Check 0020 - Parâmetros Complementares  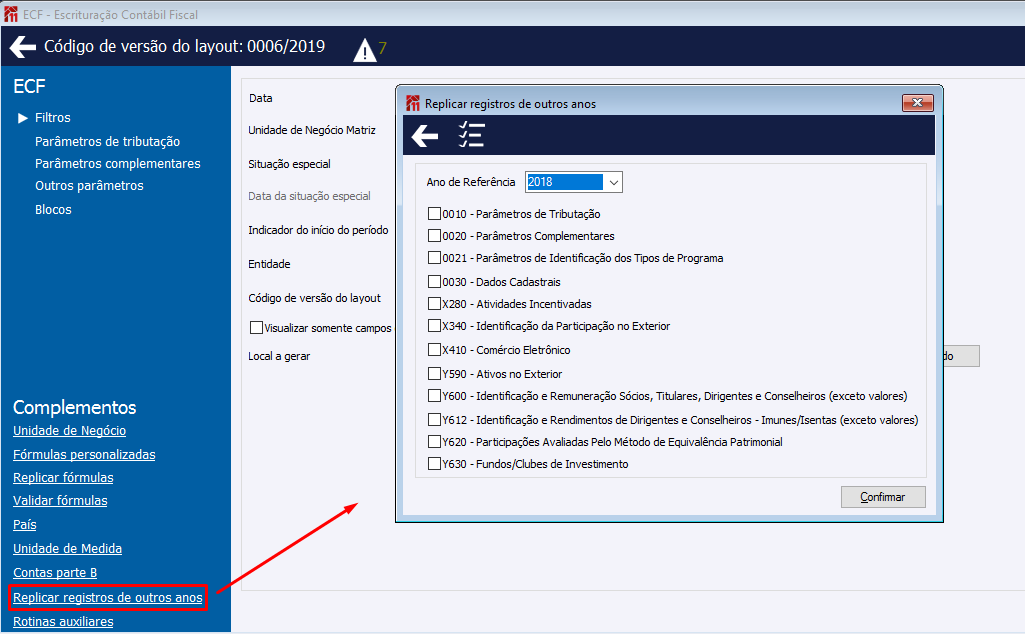pyautogui.click(x=434, y=236)
